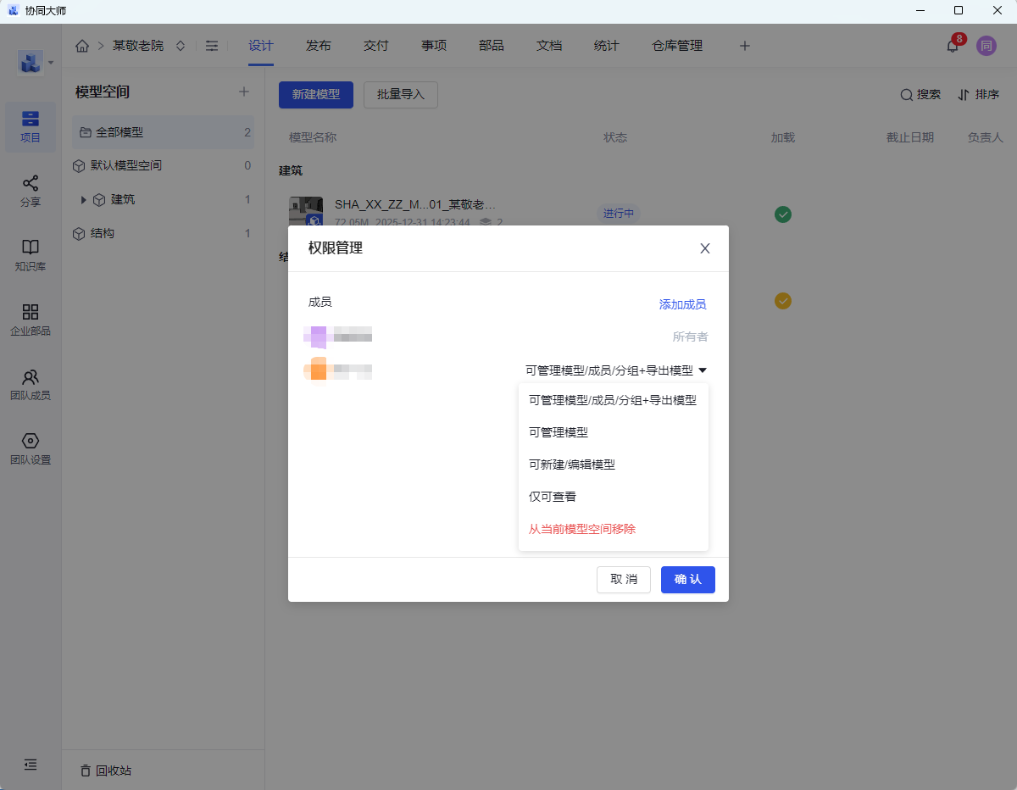This screenshot has width=1017, height=790.
Task: Click the 添加成员 link
Action: [682, 304]
